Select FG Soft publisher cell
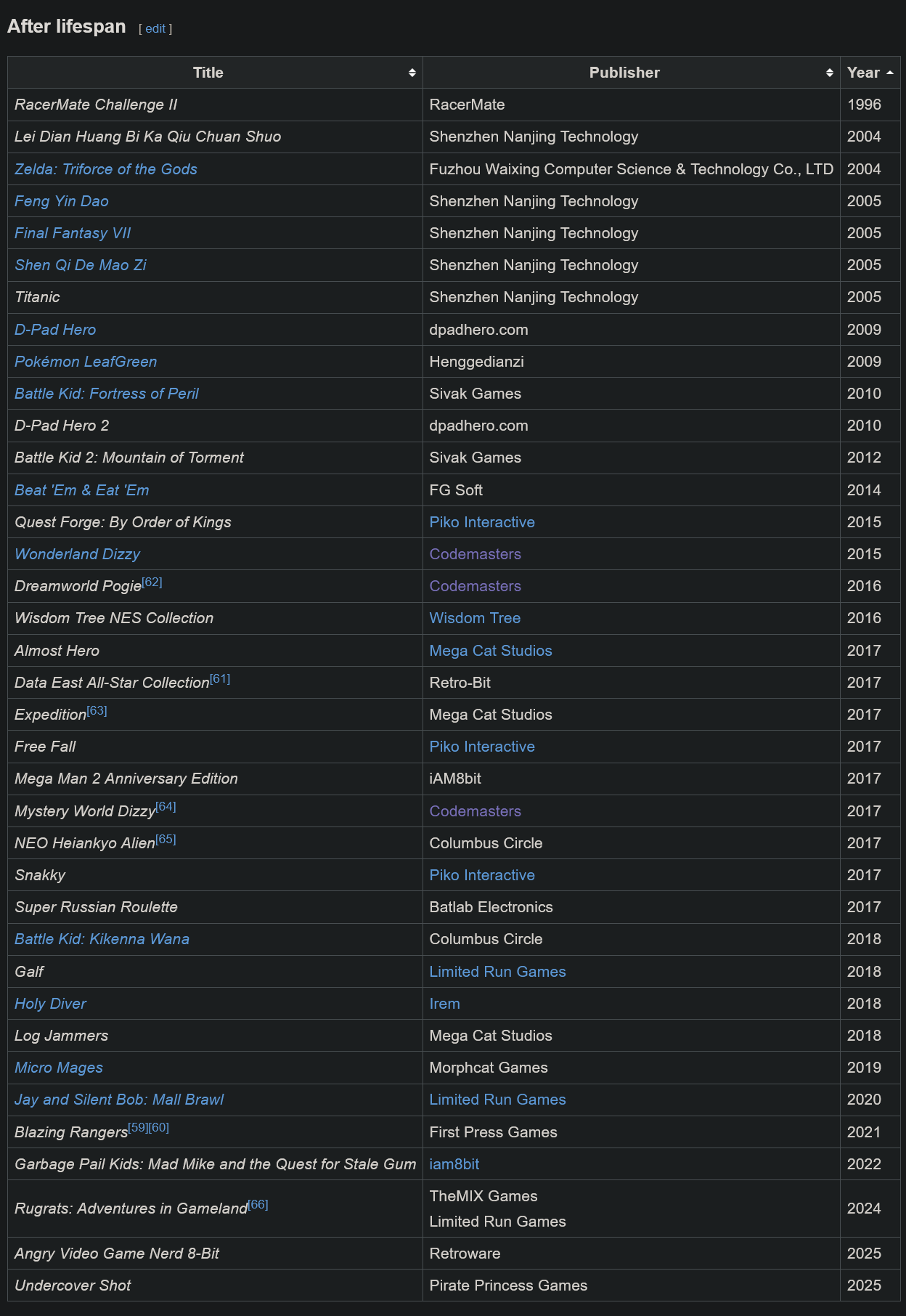This screenshot has height=1316, width=906. (x=632, y=490)
